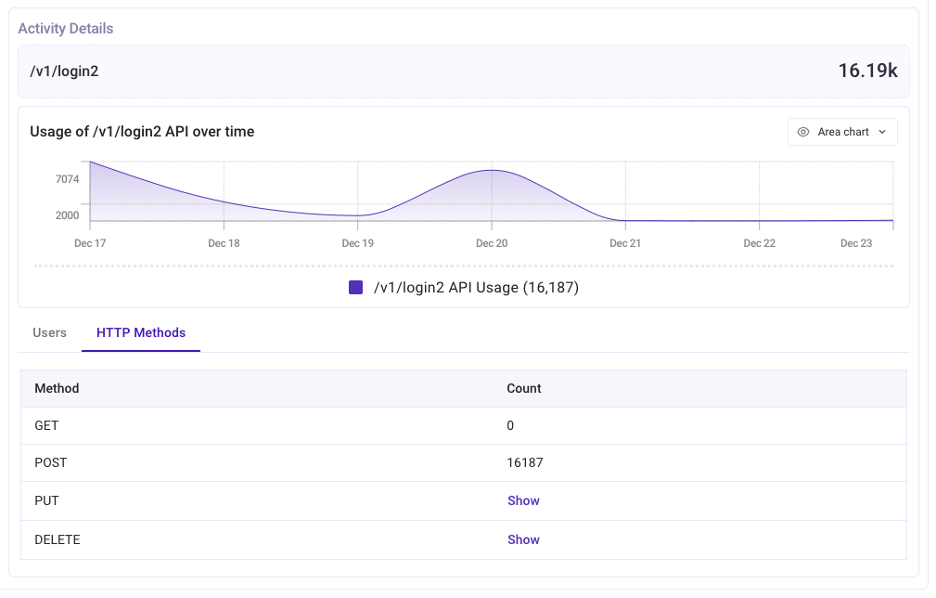The image size is (936, 598).
Task: Click the Dec 23 label on the x-axis
Action: [856, 243]
